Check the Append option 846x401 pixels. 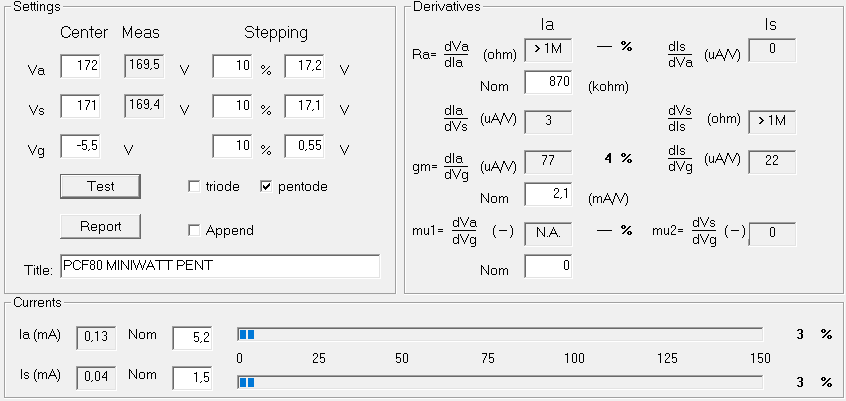click(x=194, y=230)
